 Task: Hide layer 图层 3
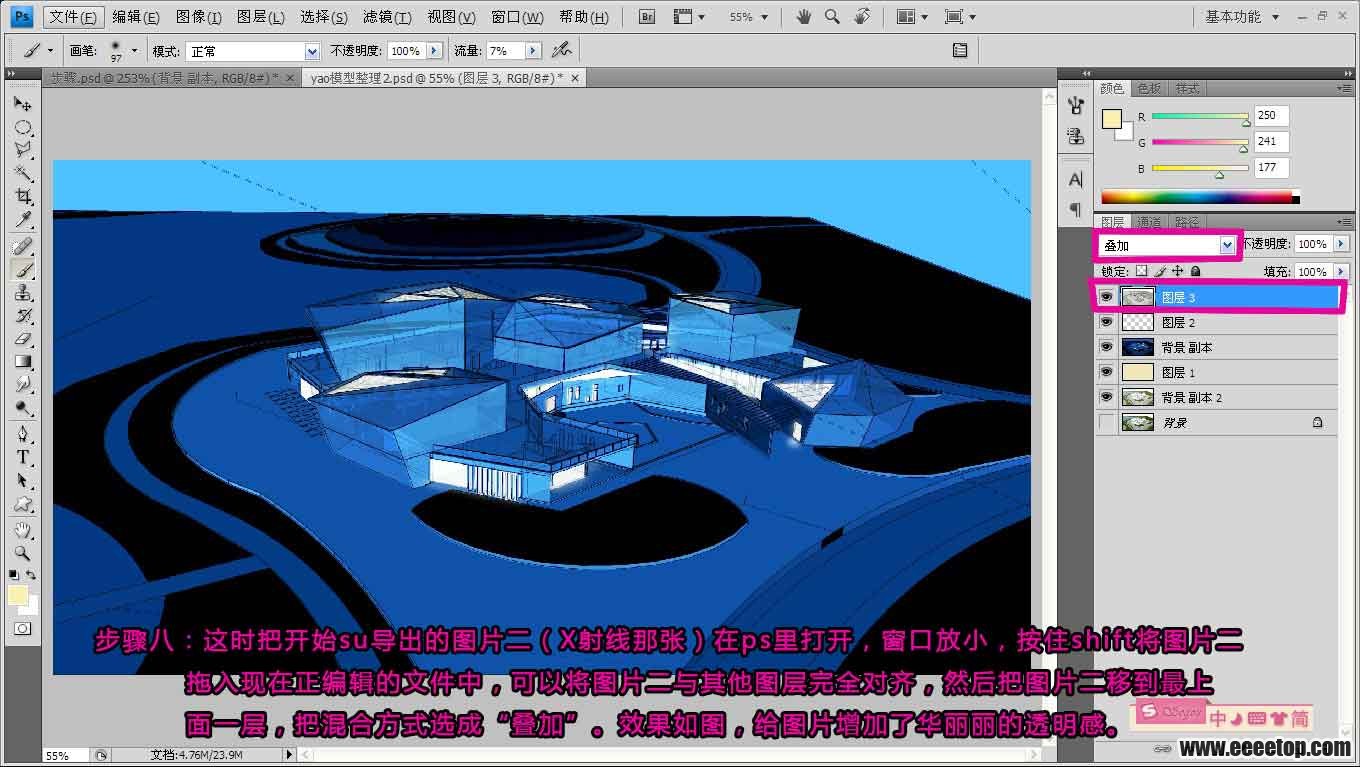coord(1106,297)
